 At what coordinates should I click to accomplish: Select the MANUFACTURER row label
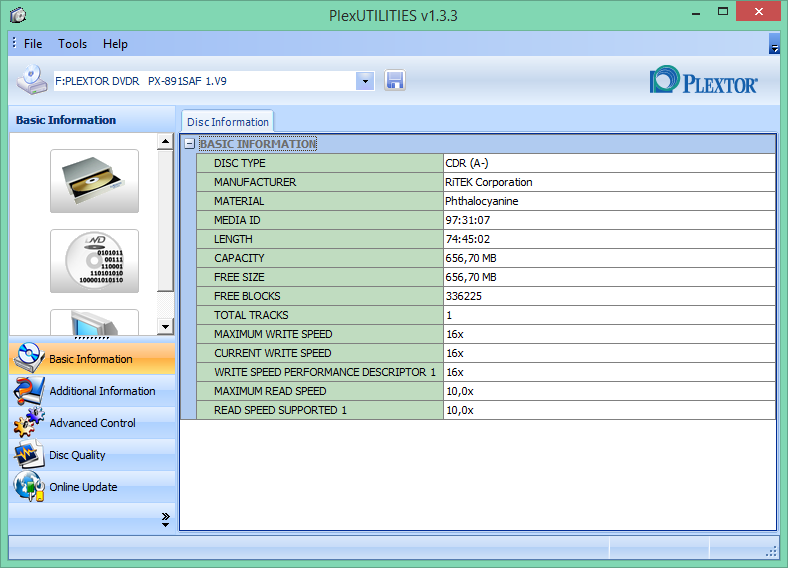255,182
